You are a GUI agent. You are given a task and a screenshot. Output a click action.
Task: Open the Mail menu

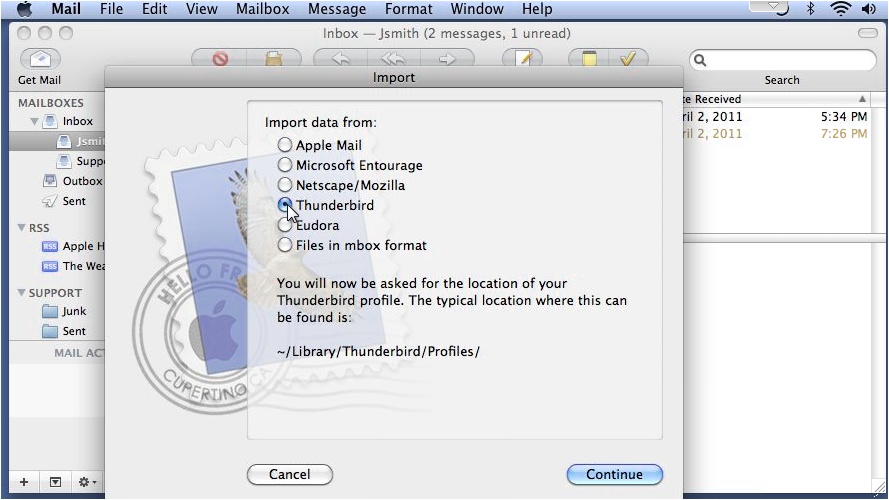coord(66,9)
